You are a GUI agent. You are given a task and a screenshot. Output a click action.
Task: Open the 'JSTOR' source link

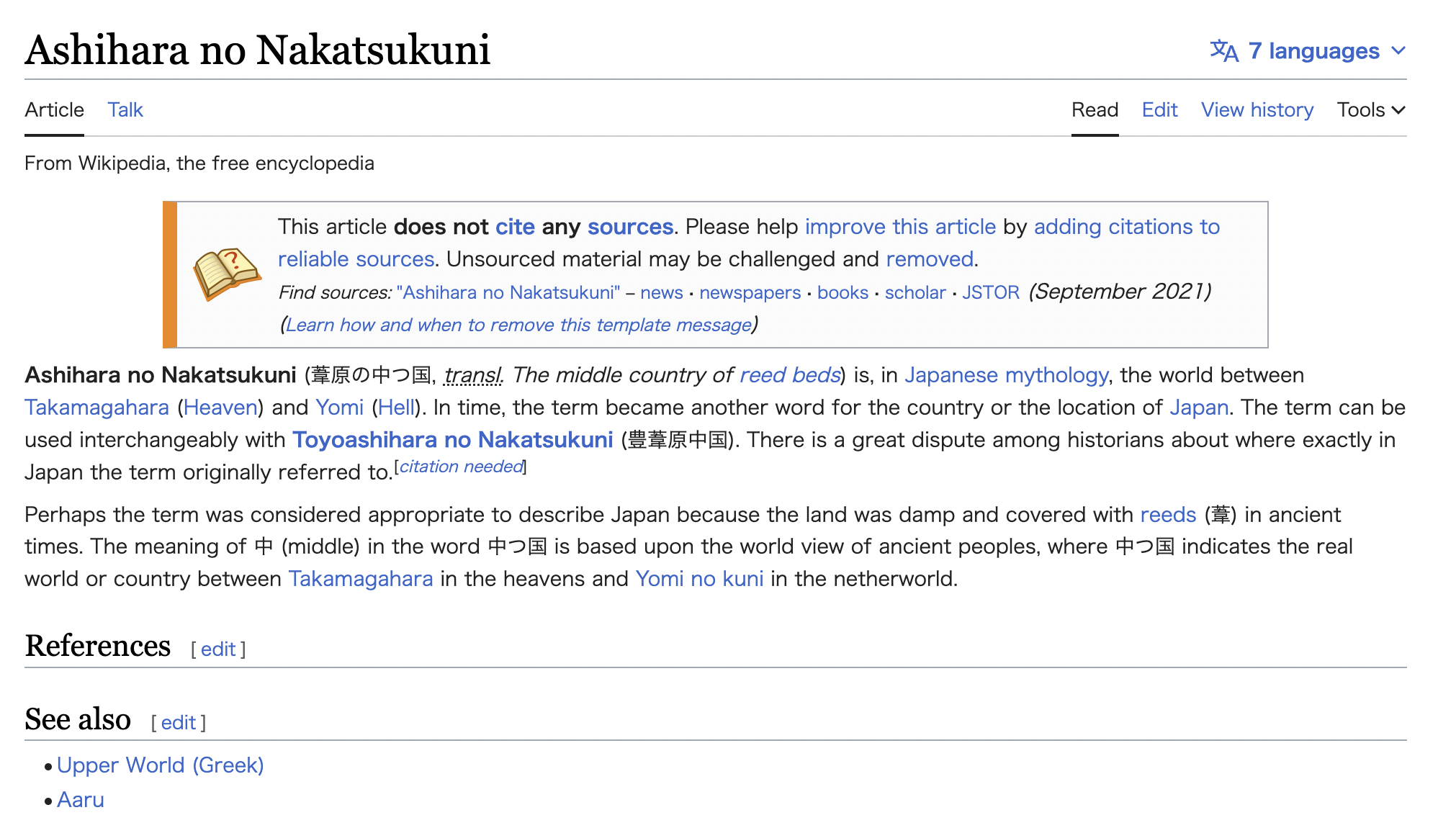pyautogui.click(x=991, y=292)
